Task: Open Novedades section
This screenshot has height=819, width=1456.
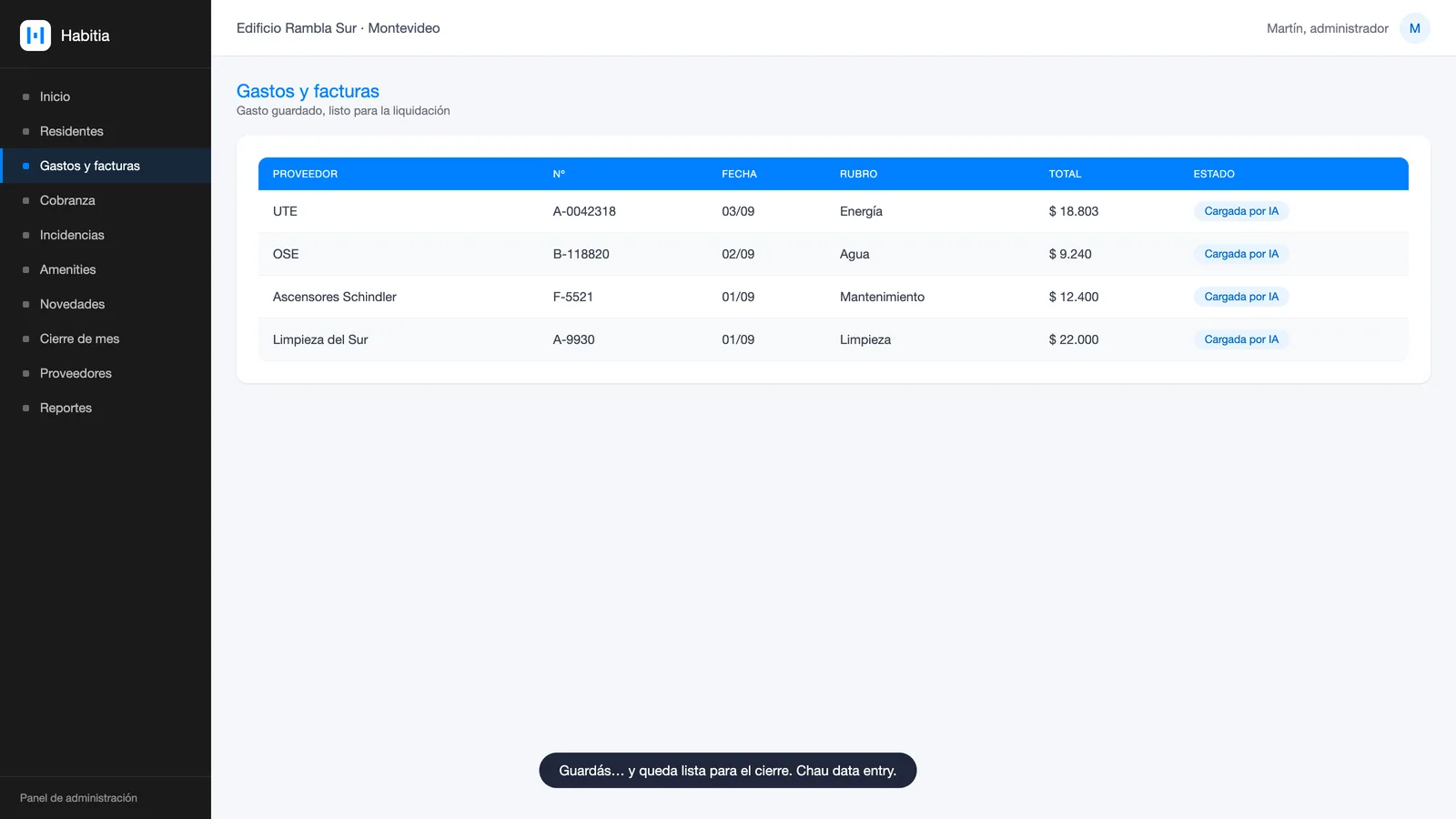Action: (x=106, y=304)
